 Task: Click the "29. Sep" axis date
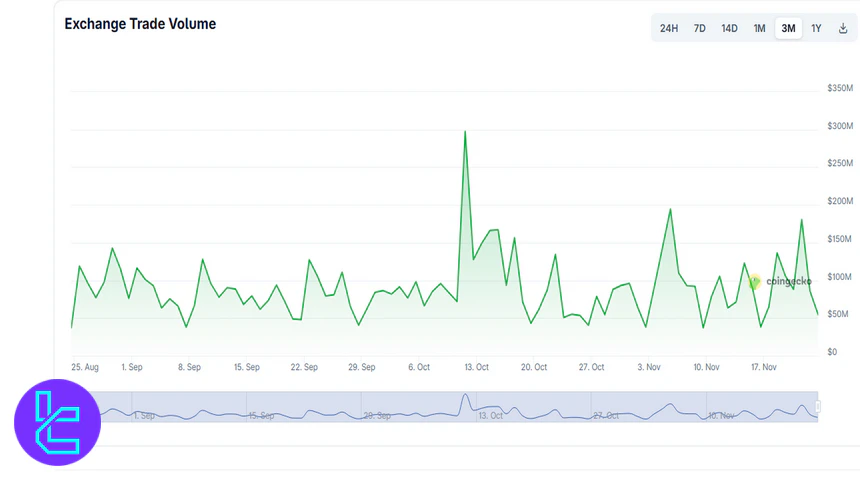(361, 367)
